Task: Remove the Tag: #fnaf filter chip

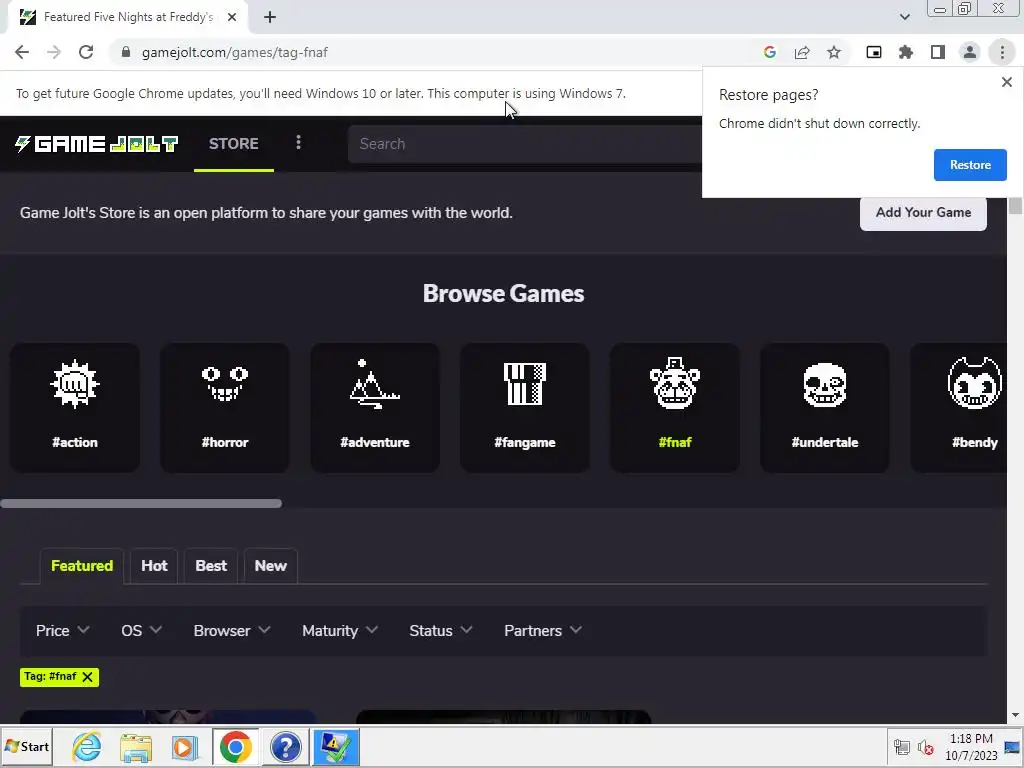Action: pos(88,677)
